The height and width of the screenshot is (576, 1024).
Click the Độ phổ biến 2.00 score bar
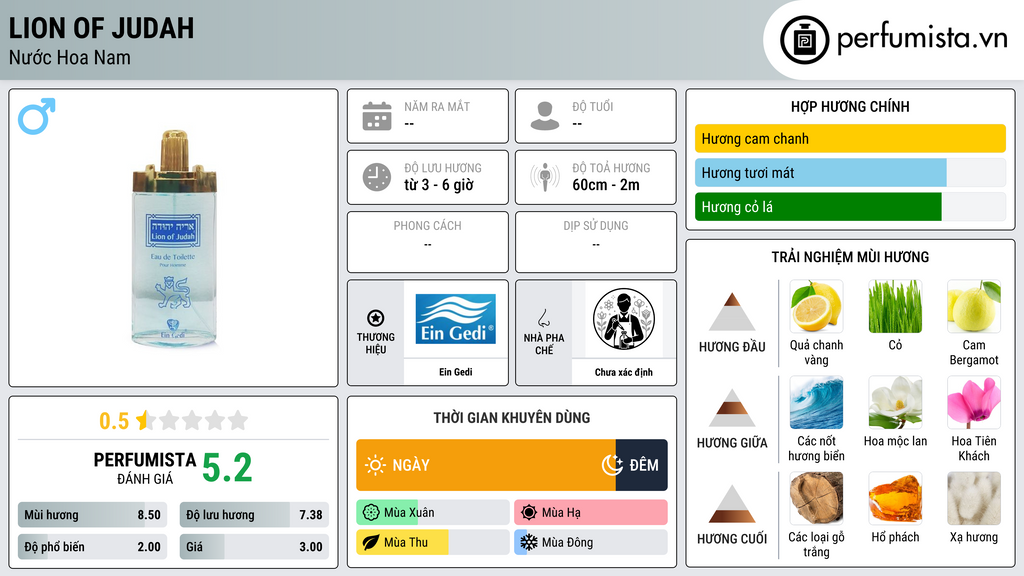coord(93,547)
